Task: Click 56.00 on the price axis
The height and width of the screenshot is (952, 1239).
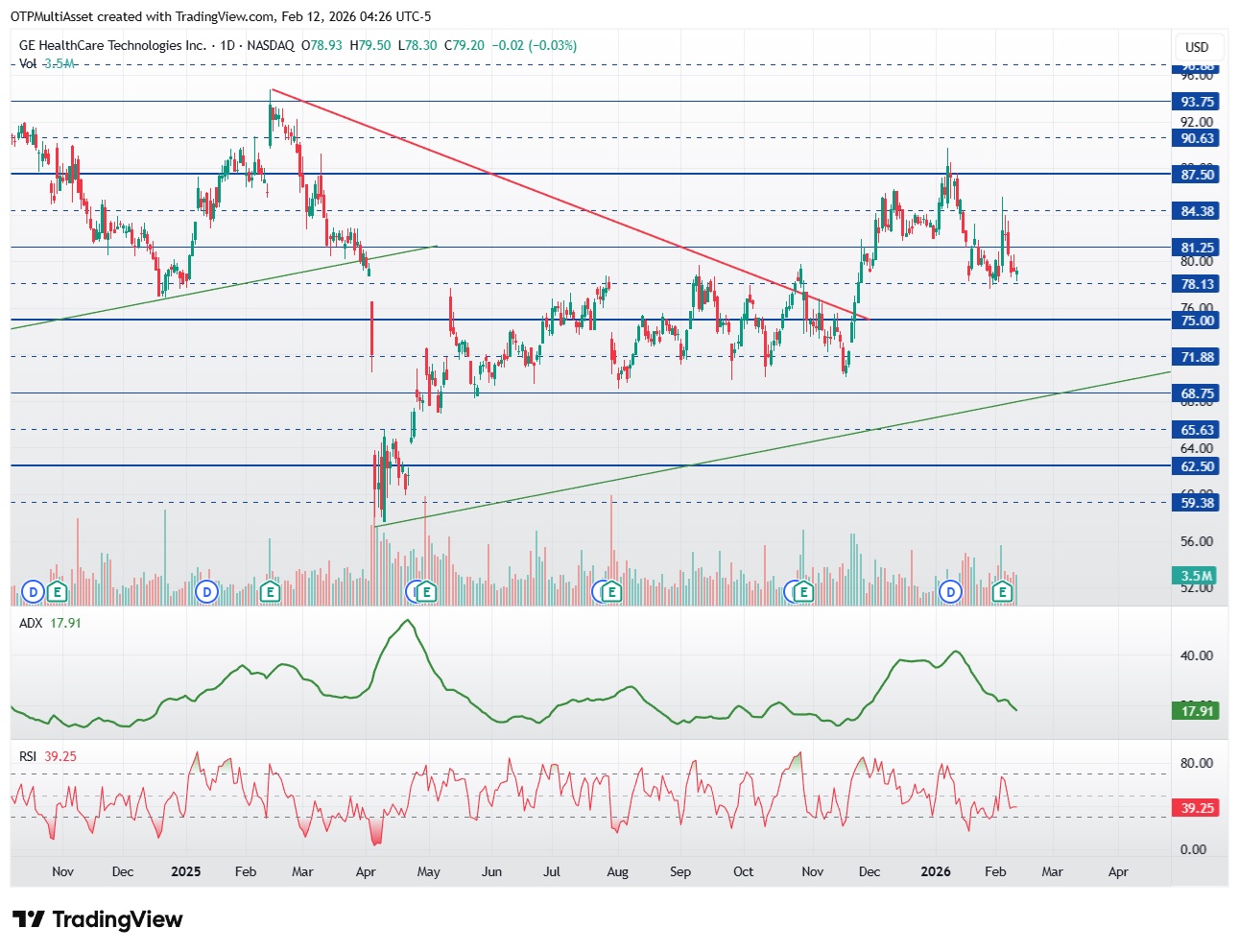Action: coord(1197,541)
